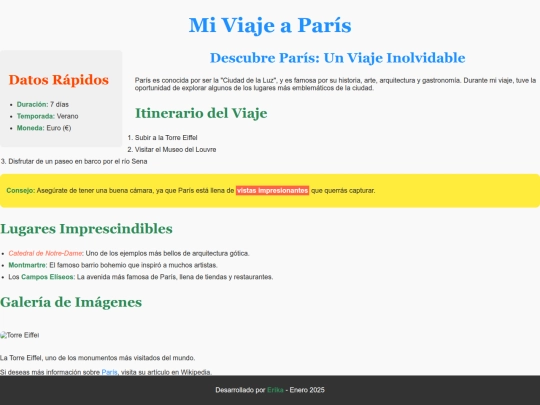Click 'Visitar el Museo del Louvre' item

(176, 149)
